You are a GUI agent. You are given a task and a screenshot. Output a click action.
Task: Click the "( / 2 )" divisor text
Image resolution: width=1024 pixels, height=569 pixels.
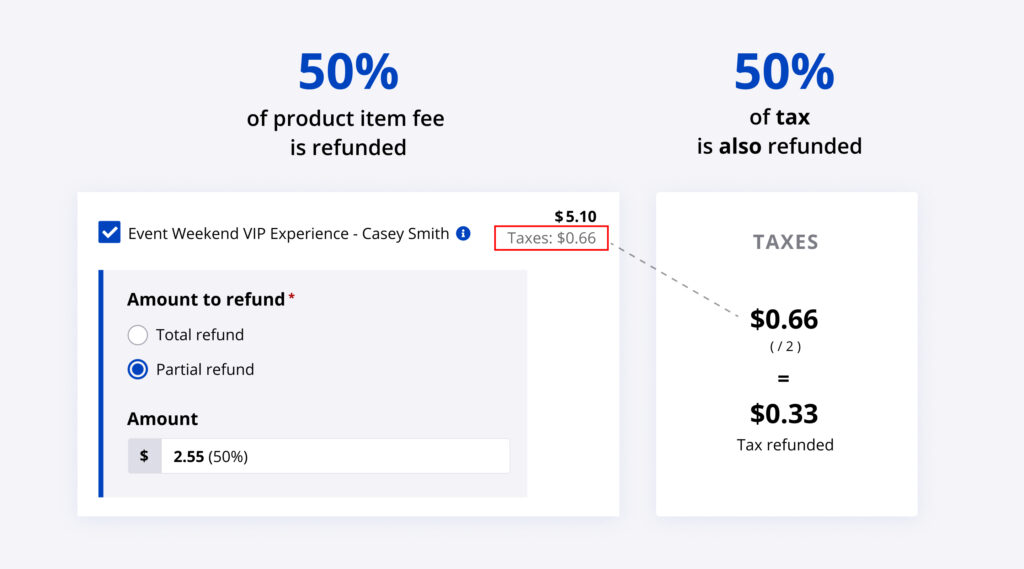[784, 347]
